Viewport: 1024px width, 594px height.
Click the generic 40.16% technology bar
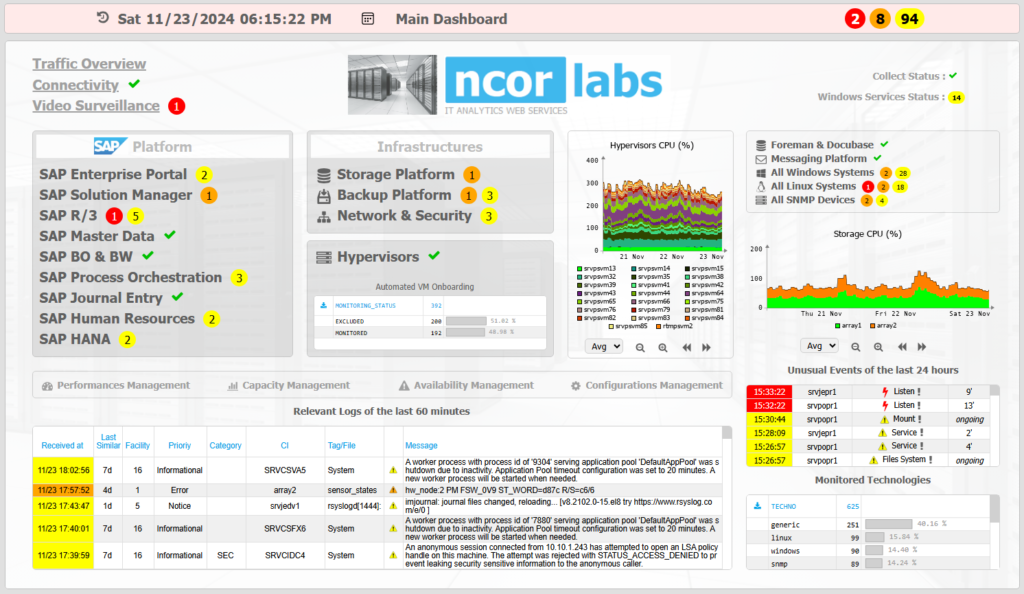click(889, 524)
